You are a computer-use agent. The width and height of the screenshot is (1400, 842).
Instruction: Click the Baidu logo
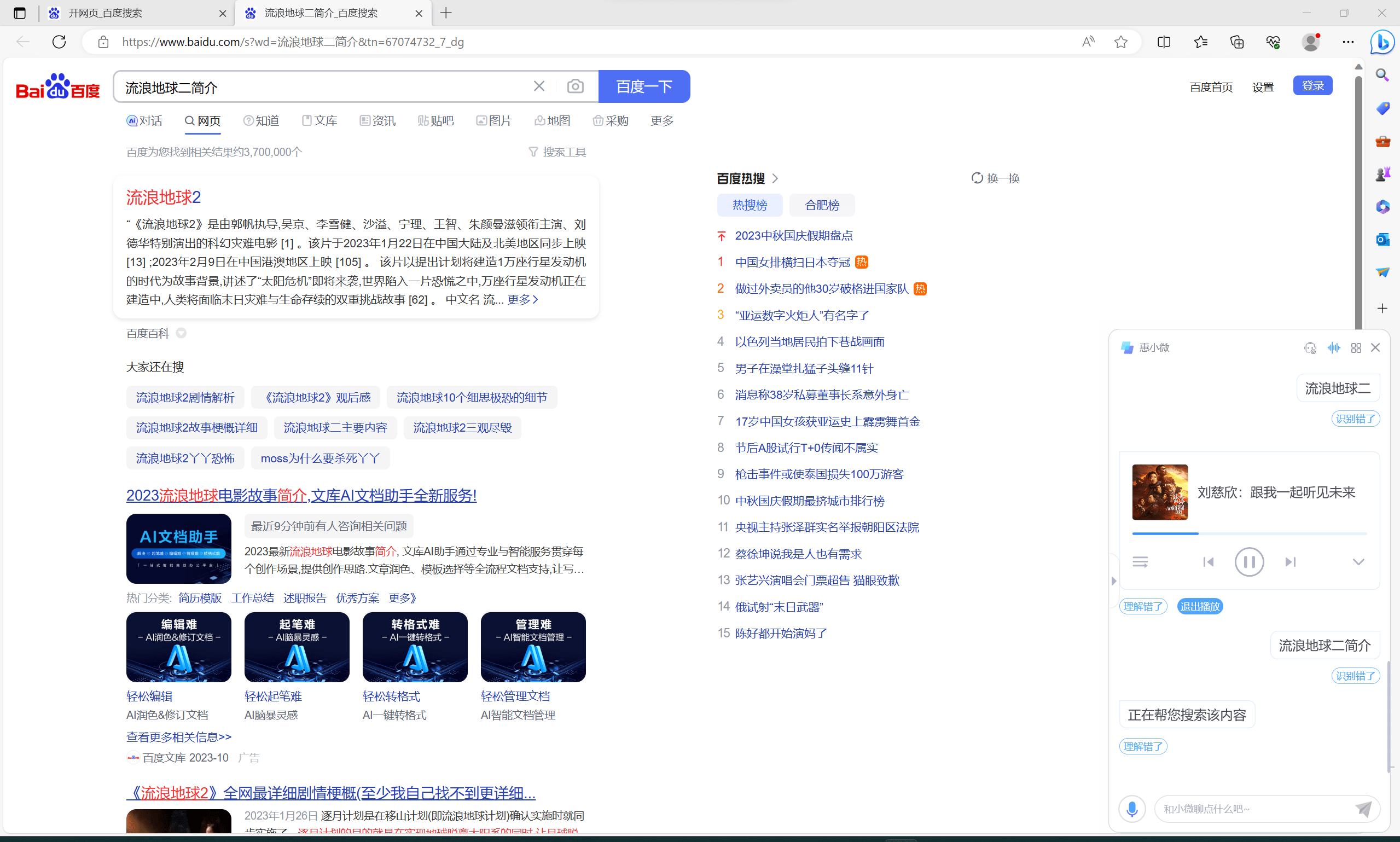(58, 86)
